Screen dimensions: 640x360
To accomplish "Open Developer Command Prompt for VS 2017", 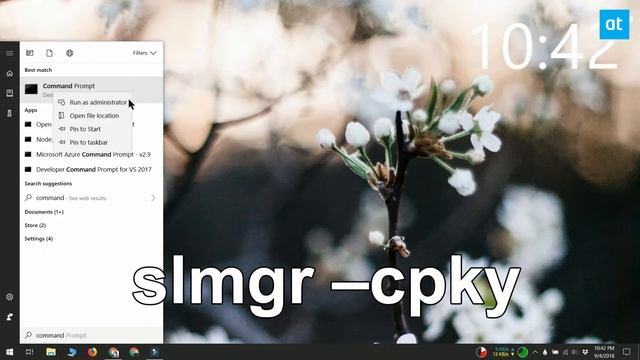I will click(91, 169).
